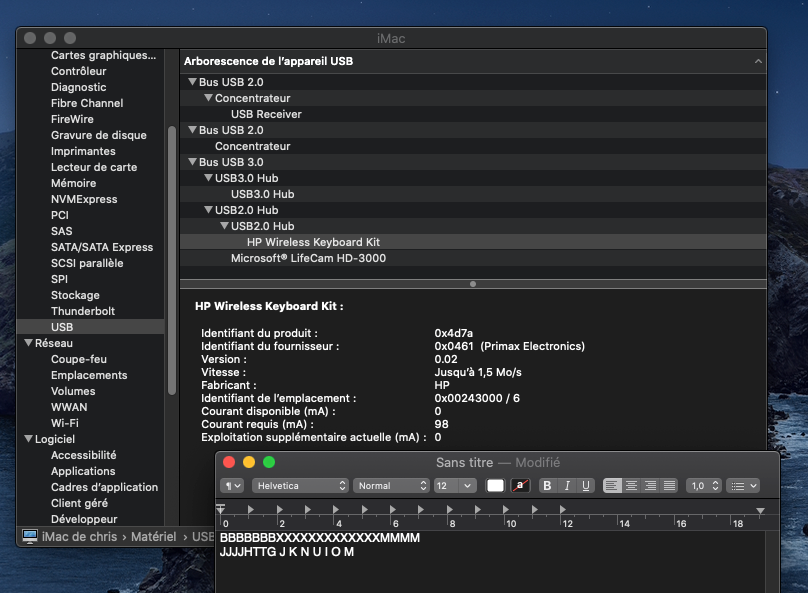Open Lecteur de carte in sidebar
This screenshot has height=593, width=808.
pyautogui.click(x=94, y=167)
